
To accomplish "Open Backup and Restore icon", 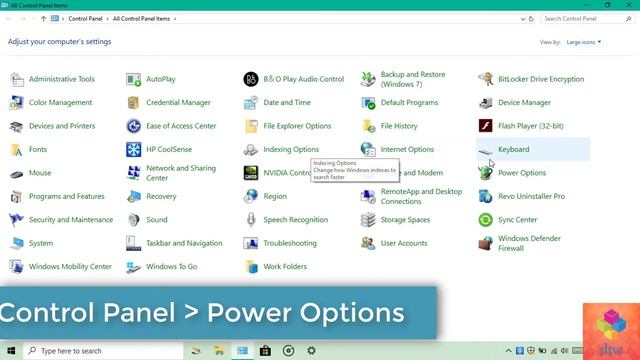I will [x=368, y=79].
